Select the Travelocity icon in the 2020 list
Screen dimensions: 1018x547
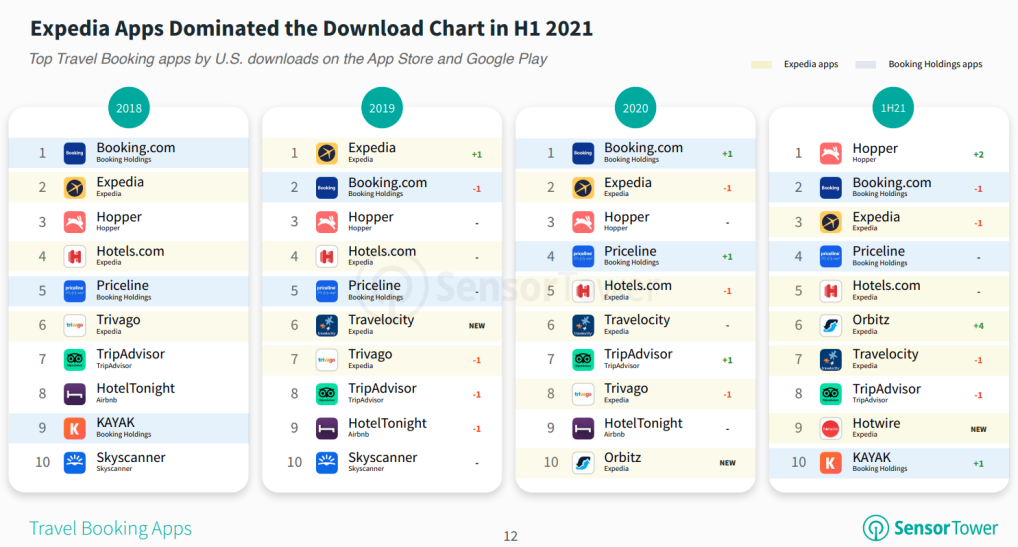tap(583, 325)
